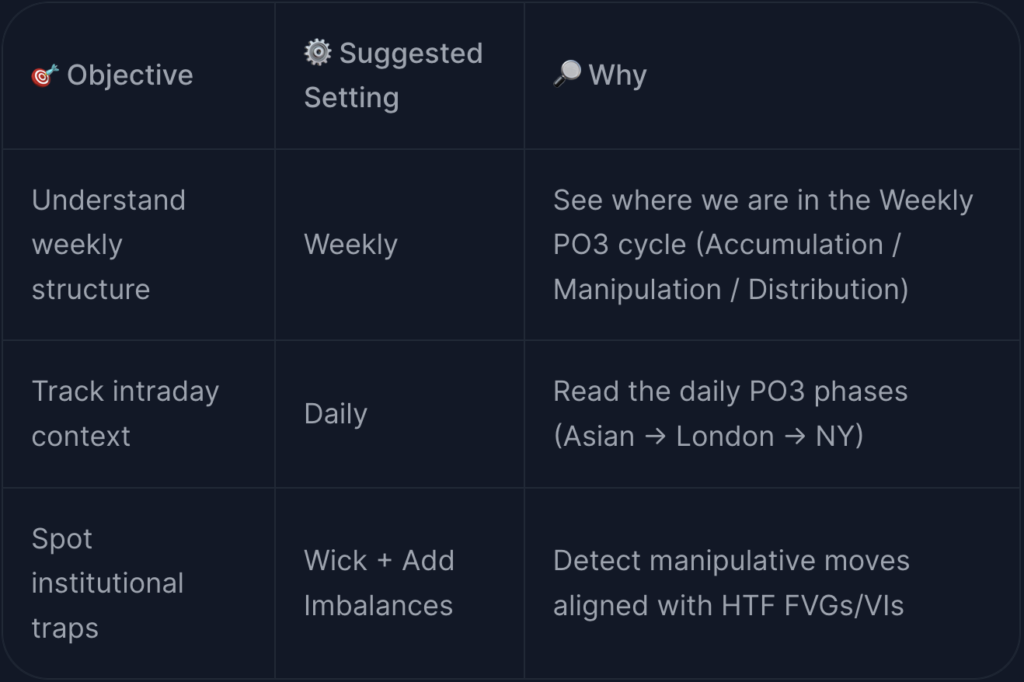
Task: Click the magnifying glass icon beside Why
Action: click(x=567, y=74)
